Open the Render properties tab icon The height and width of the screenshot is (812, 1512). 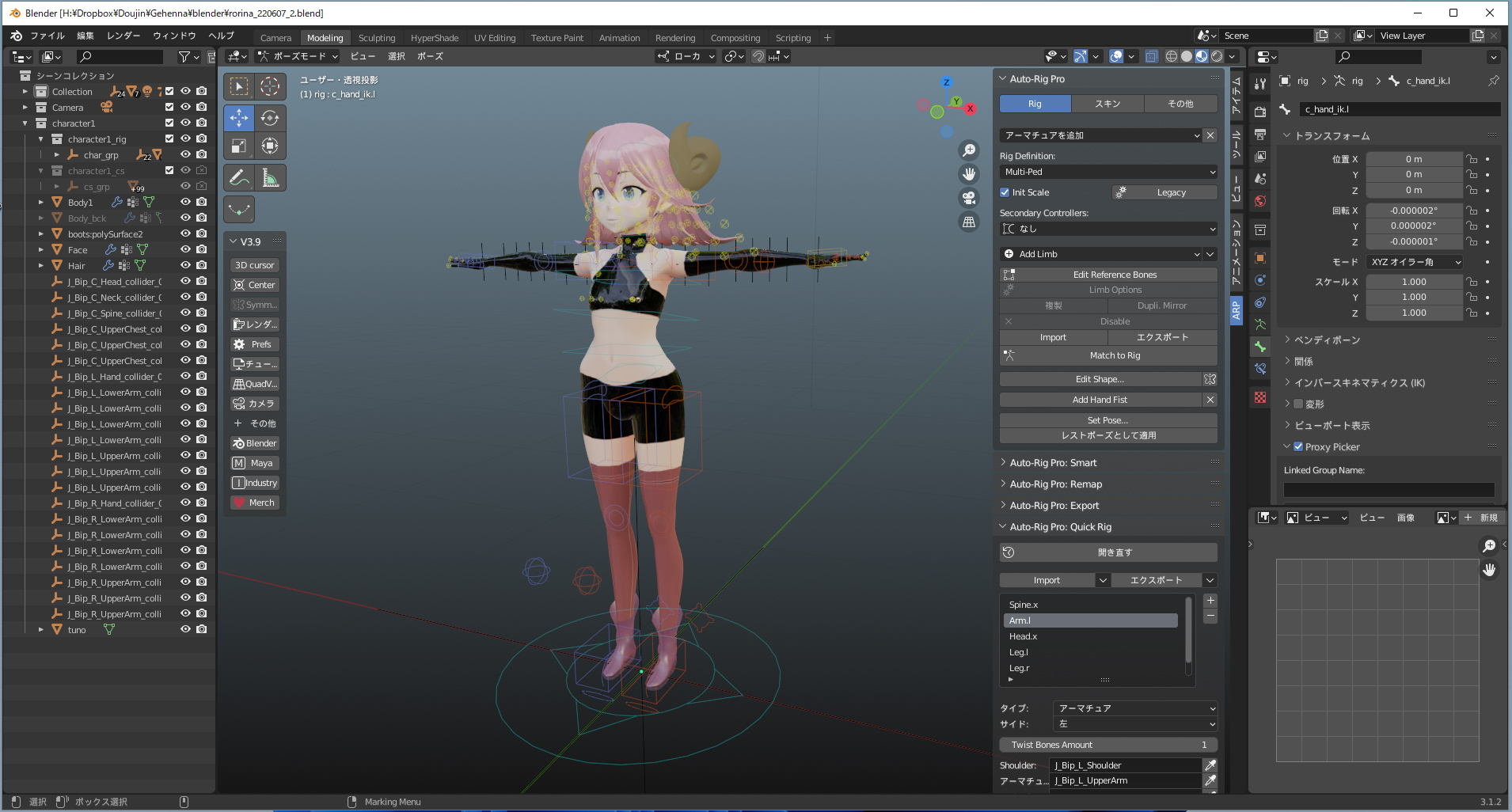[x=1260, y=112]
